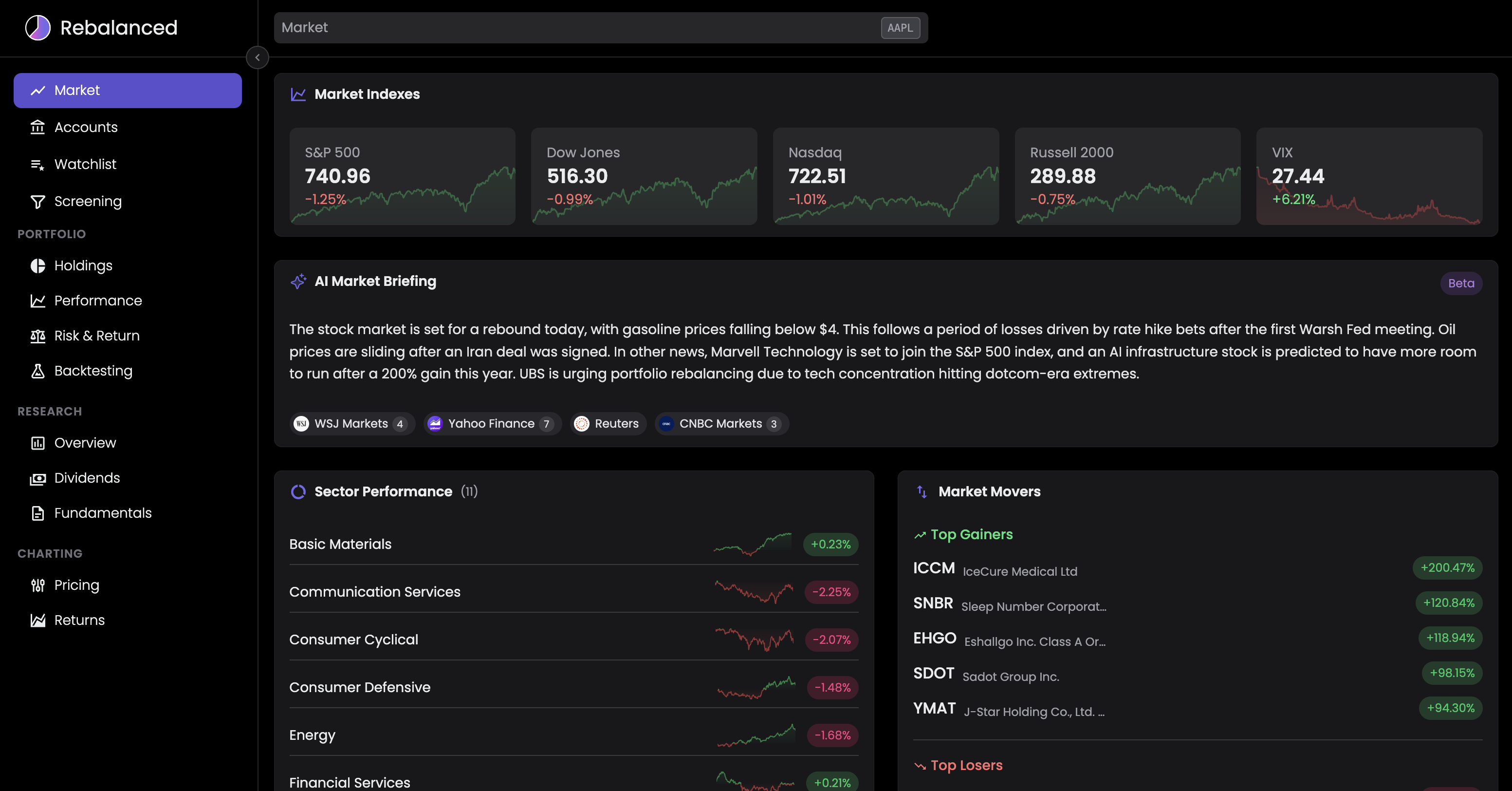1512x791 pixels.
Task: Open ICCM IceCure Medical gainer
Action: [x=1198, y=568]
